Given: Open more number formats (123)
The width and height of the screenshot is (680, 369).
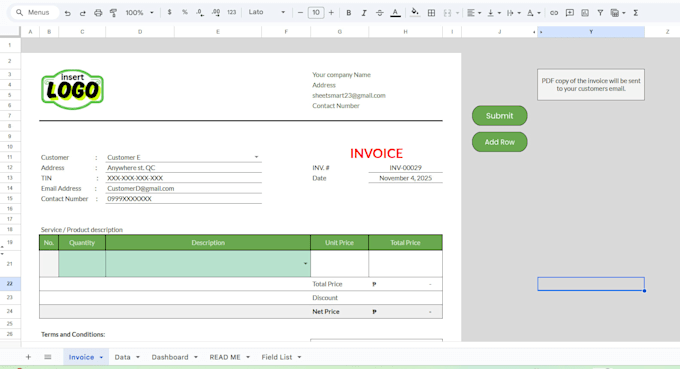Looking at the screenshot, I should tap(232, 13).
